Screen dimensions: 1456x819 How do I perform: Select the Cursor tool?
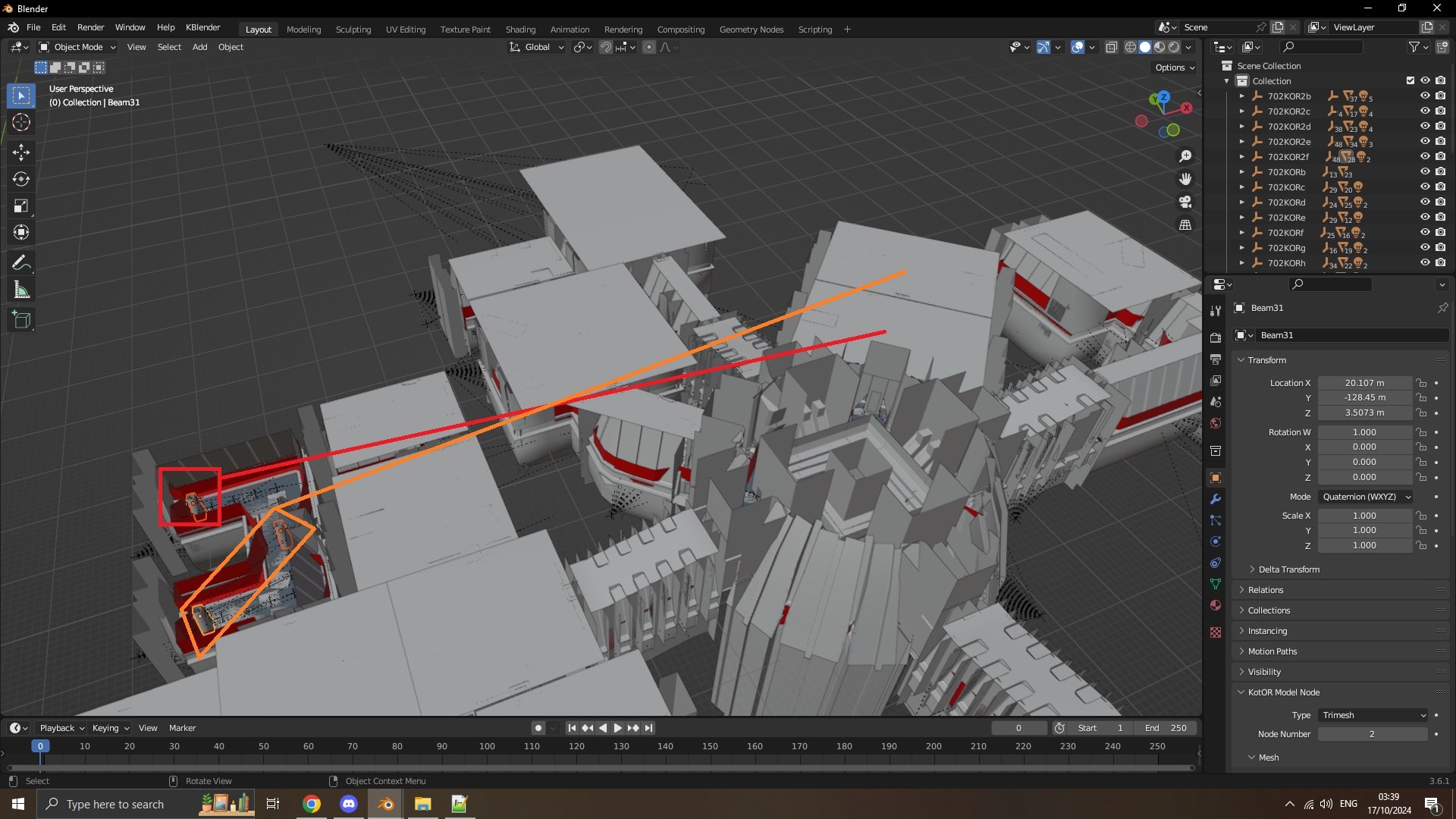click(21, 122)
